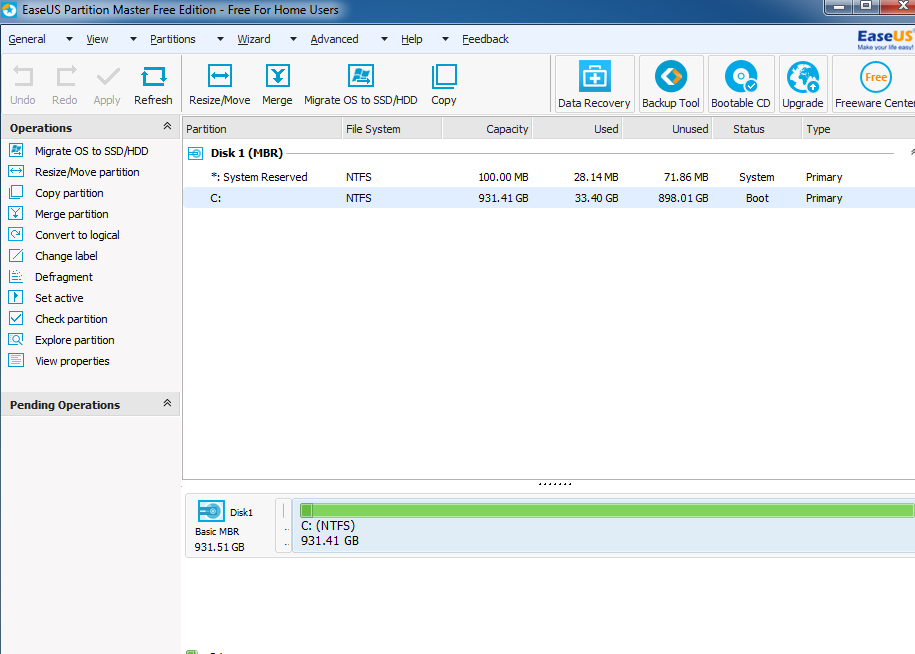Open the View menu

point(97,39)
